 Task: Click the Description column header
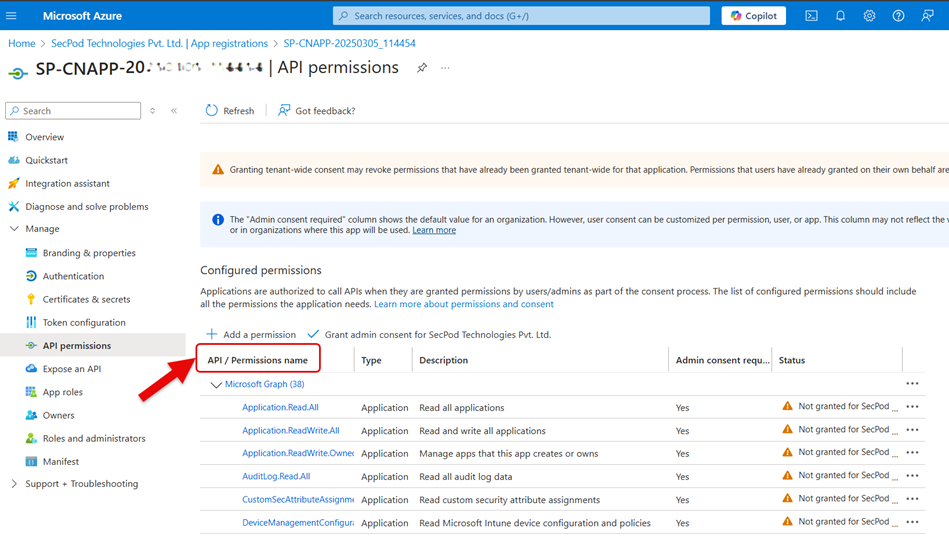click(x=444, y=361)
